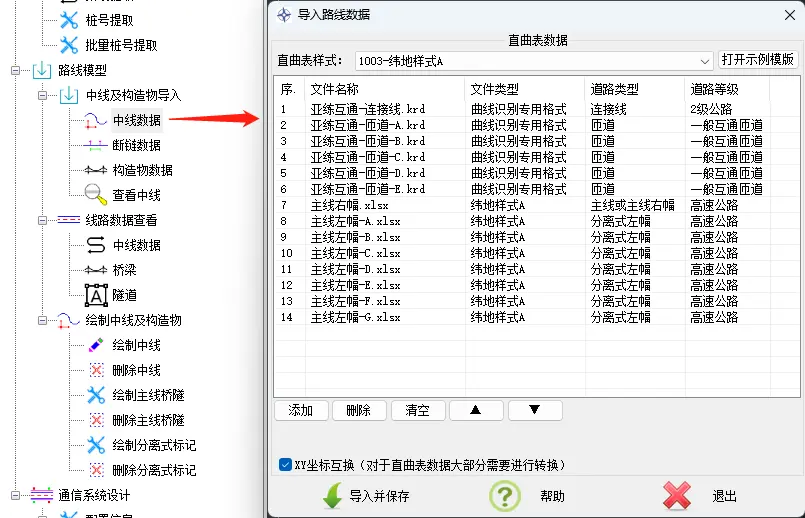
Task: Click the 添加 button
Action: (x=301, y=410)
